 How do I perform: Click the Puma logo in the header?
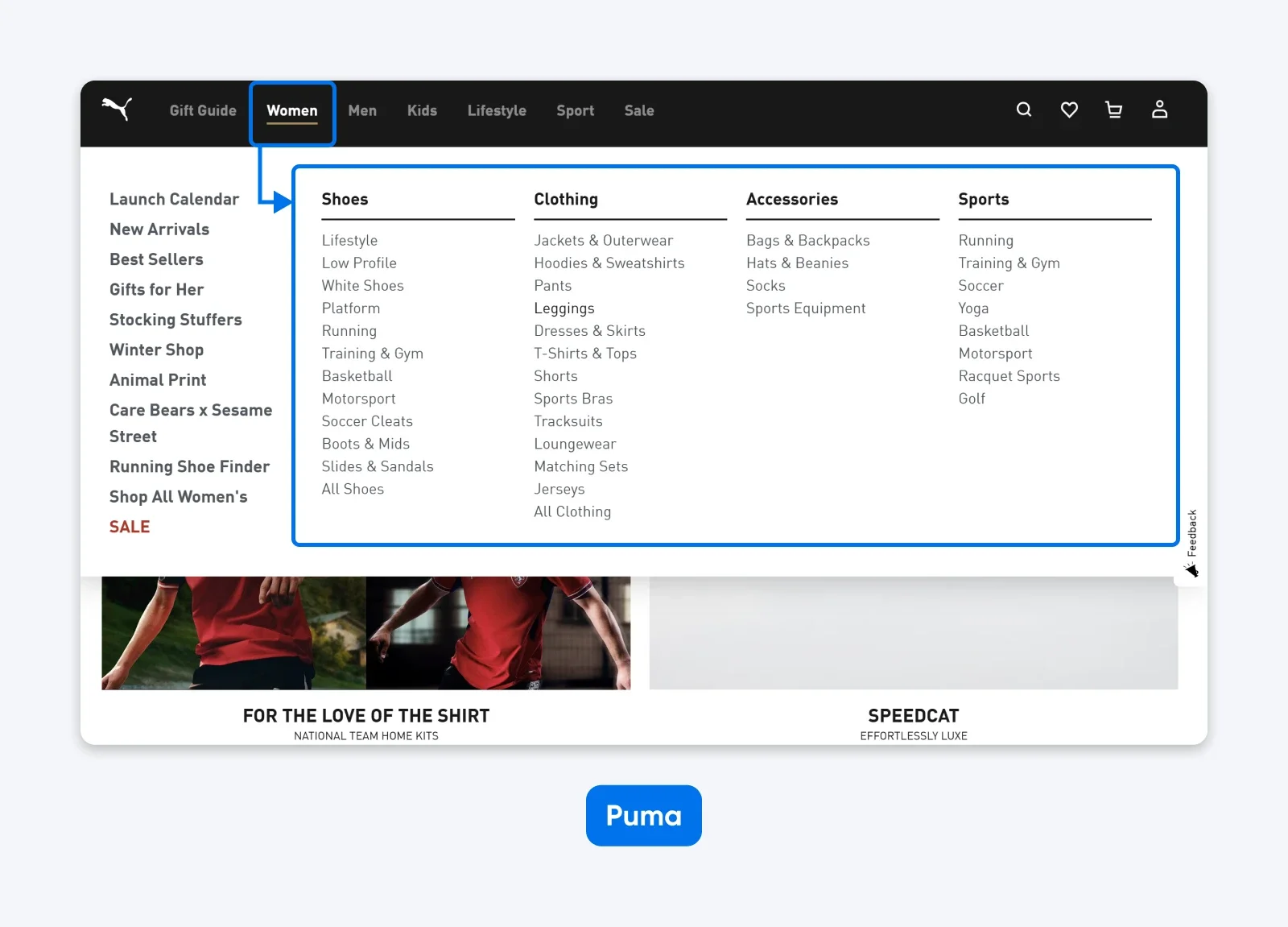click(x=117, y=110)
